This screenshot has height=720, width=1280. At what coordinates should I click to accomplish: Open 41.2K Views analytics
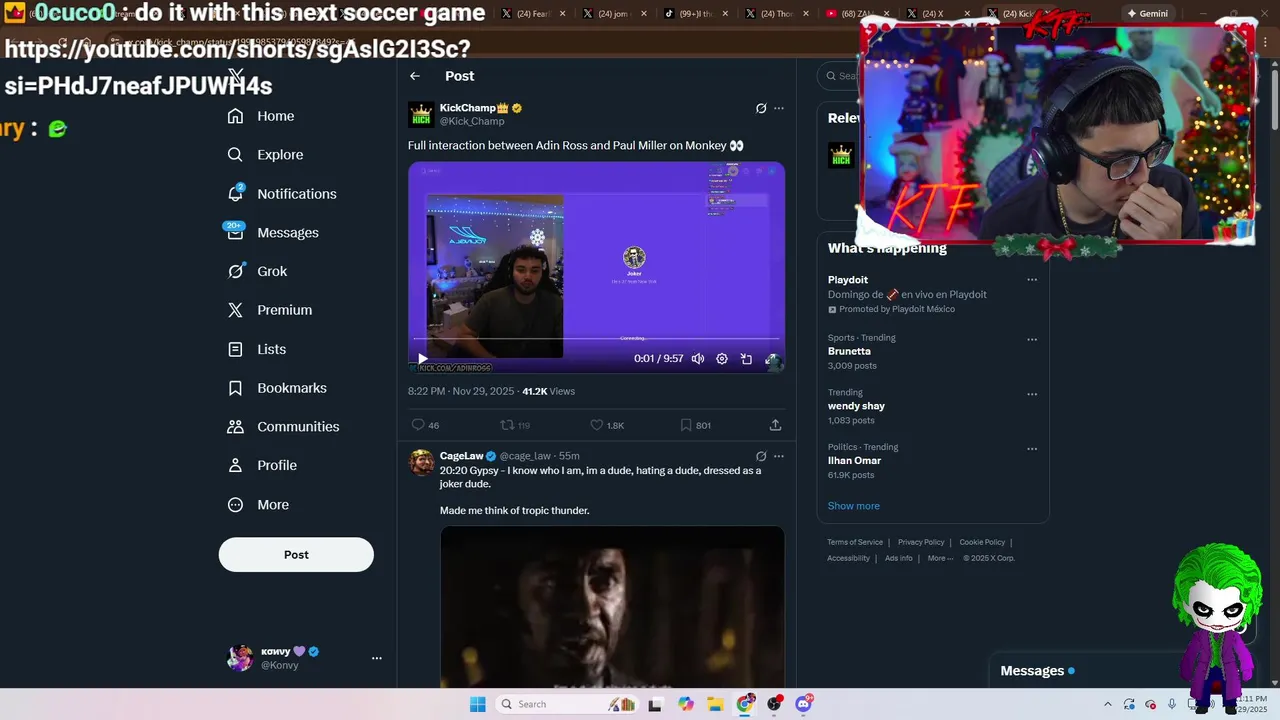548,391
